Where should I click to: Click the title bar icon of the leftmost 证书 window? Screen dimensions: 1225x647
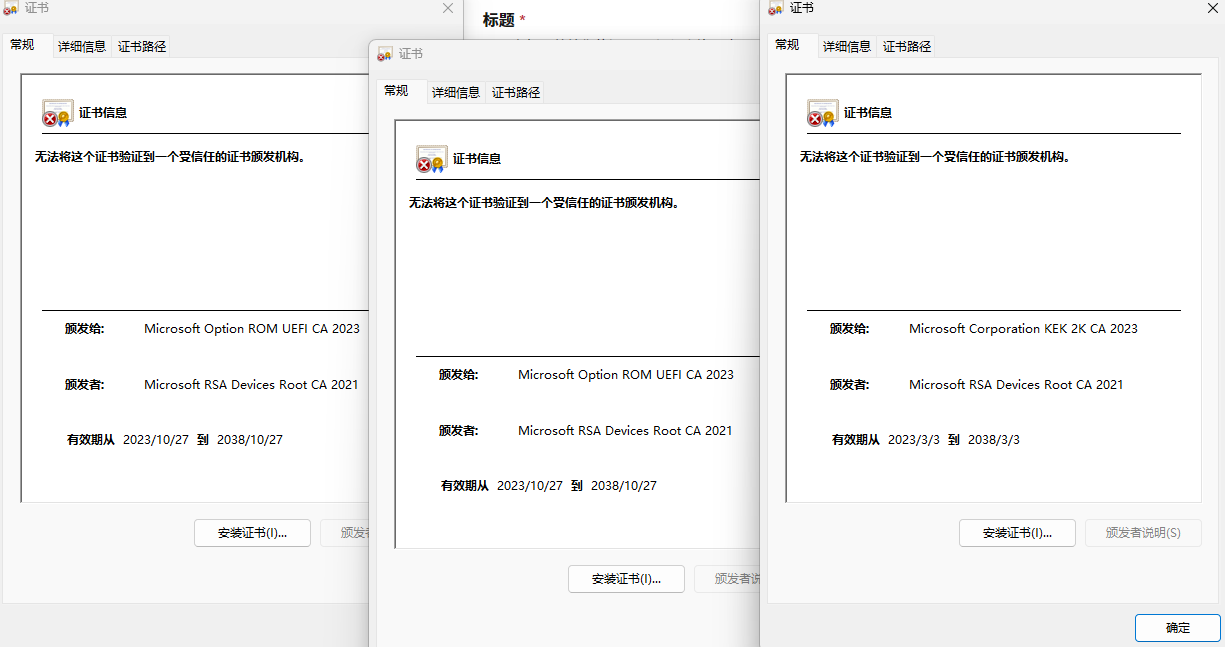click(11, 8)
